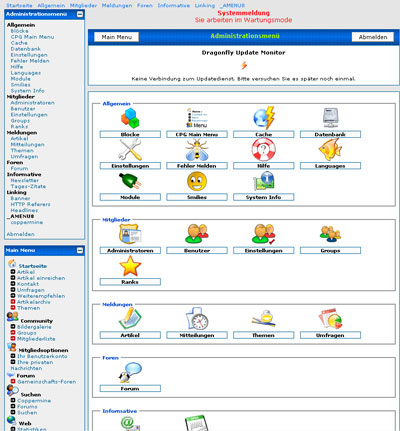Open System Info link in sidebar

27,91
